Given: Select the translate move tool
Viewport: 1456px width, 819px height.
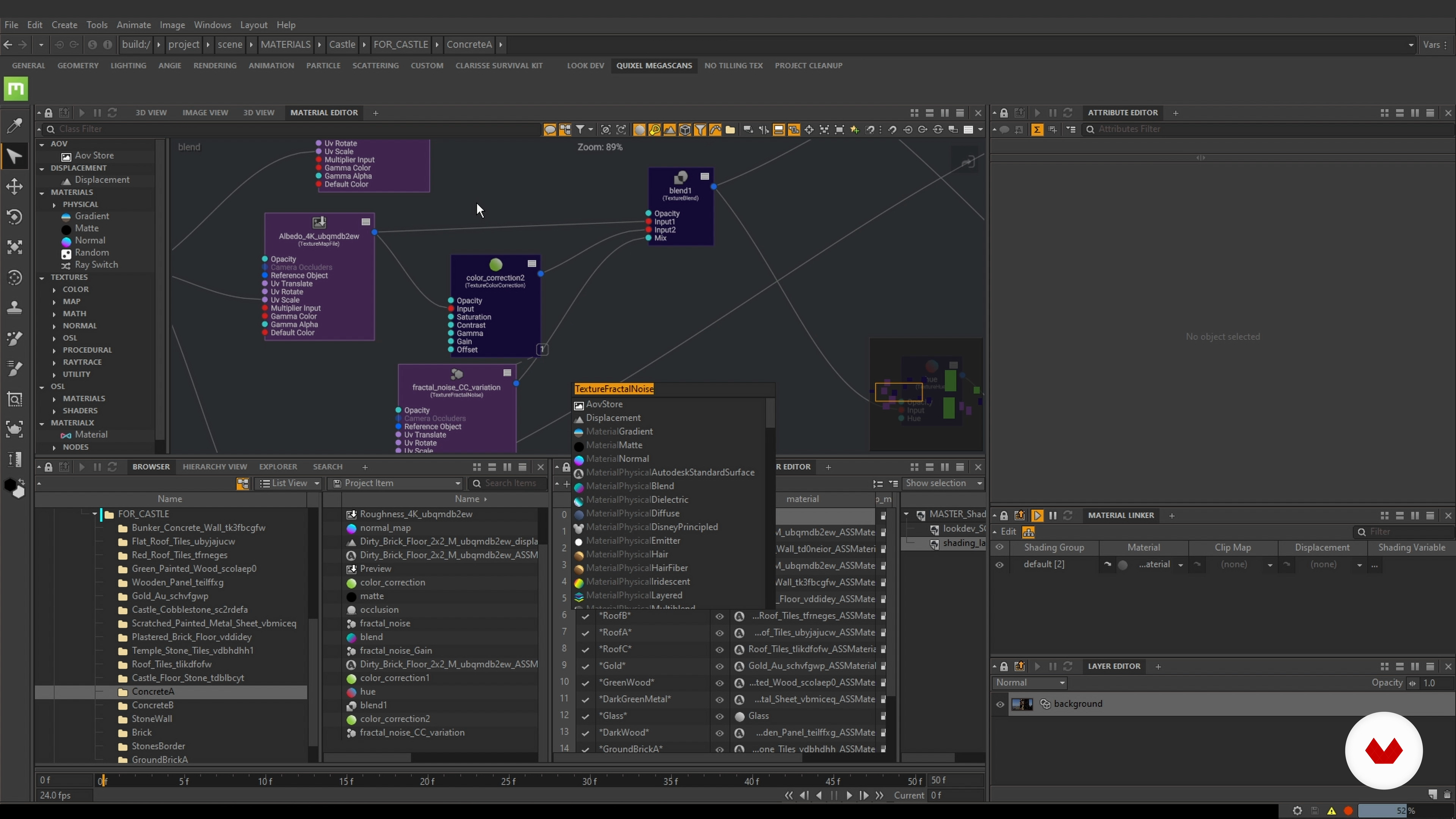Looking at the screenshot, I should (x=14, y=187).
